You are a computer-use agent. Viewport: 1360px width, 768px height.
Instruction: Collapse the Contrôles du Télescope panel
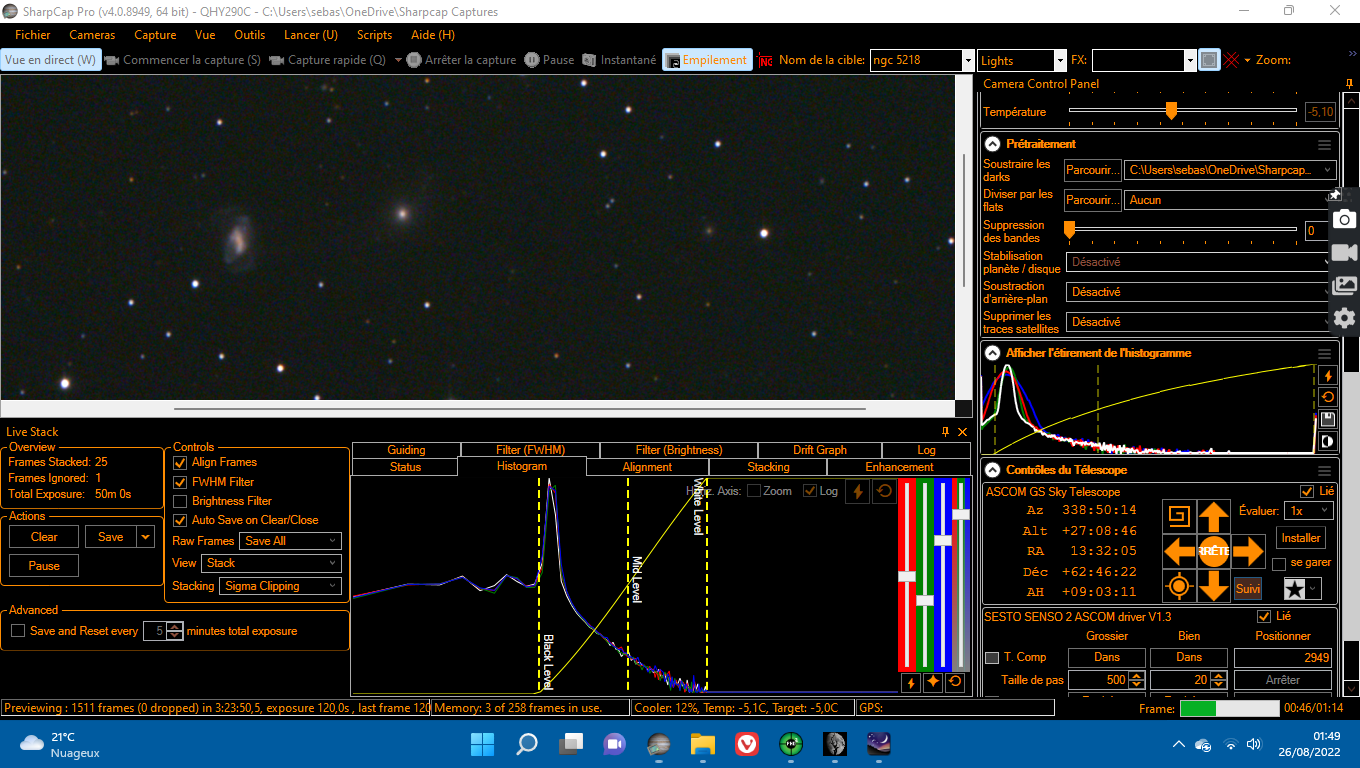click(x=992, y=470)
